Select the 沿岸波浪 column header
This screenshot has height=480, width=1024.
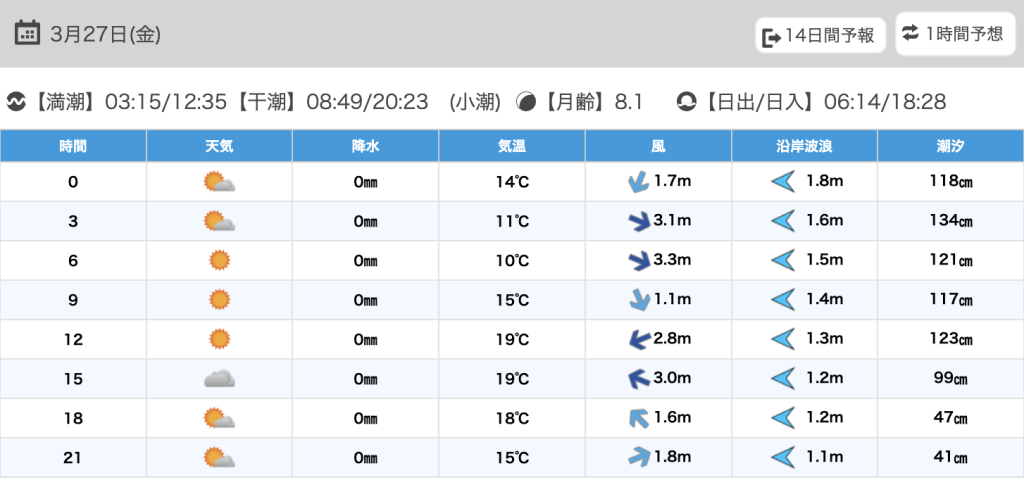[804, 146]
